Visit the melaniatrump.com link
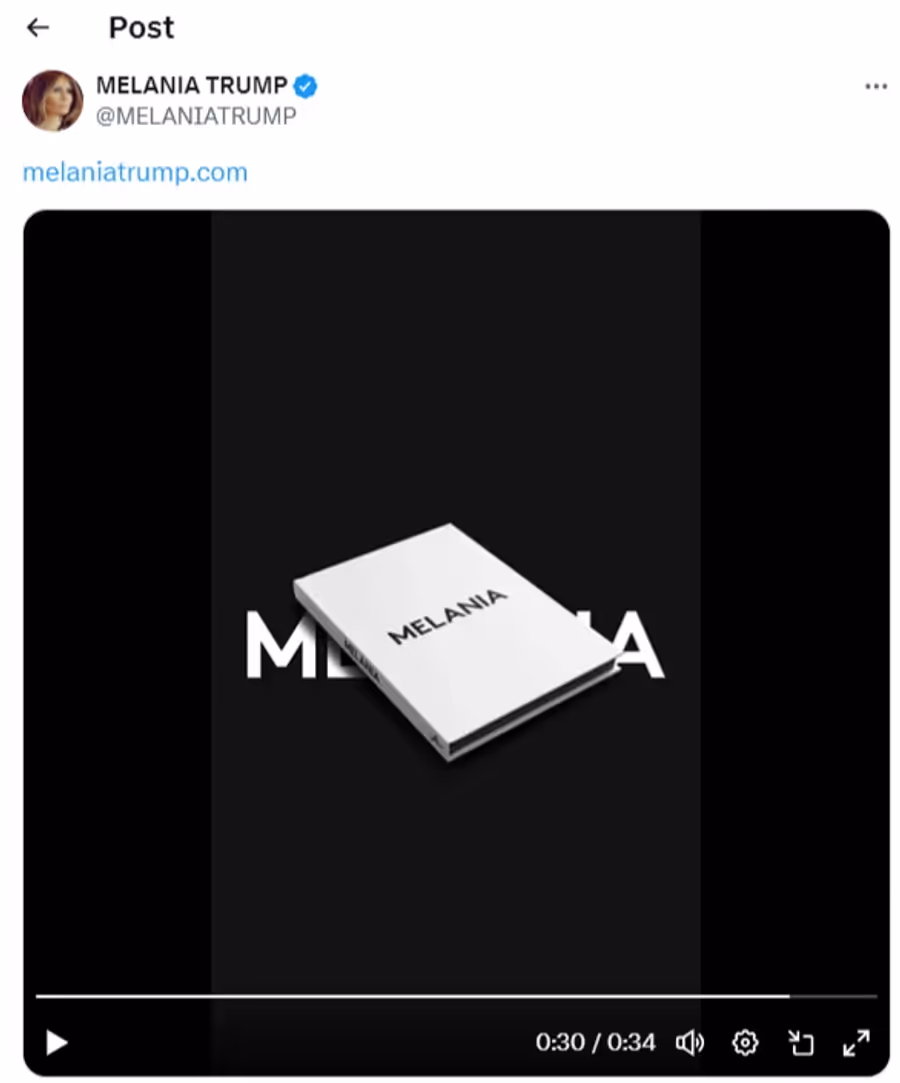The image size is (900, 1083). click(x=135, y=172)
